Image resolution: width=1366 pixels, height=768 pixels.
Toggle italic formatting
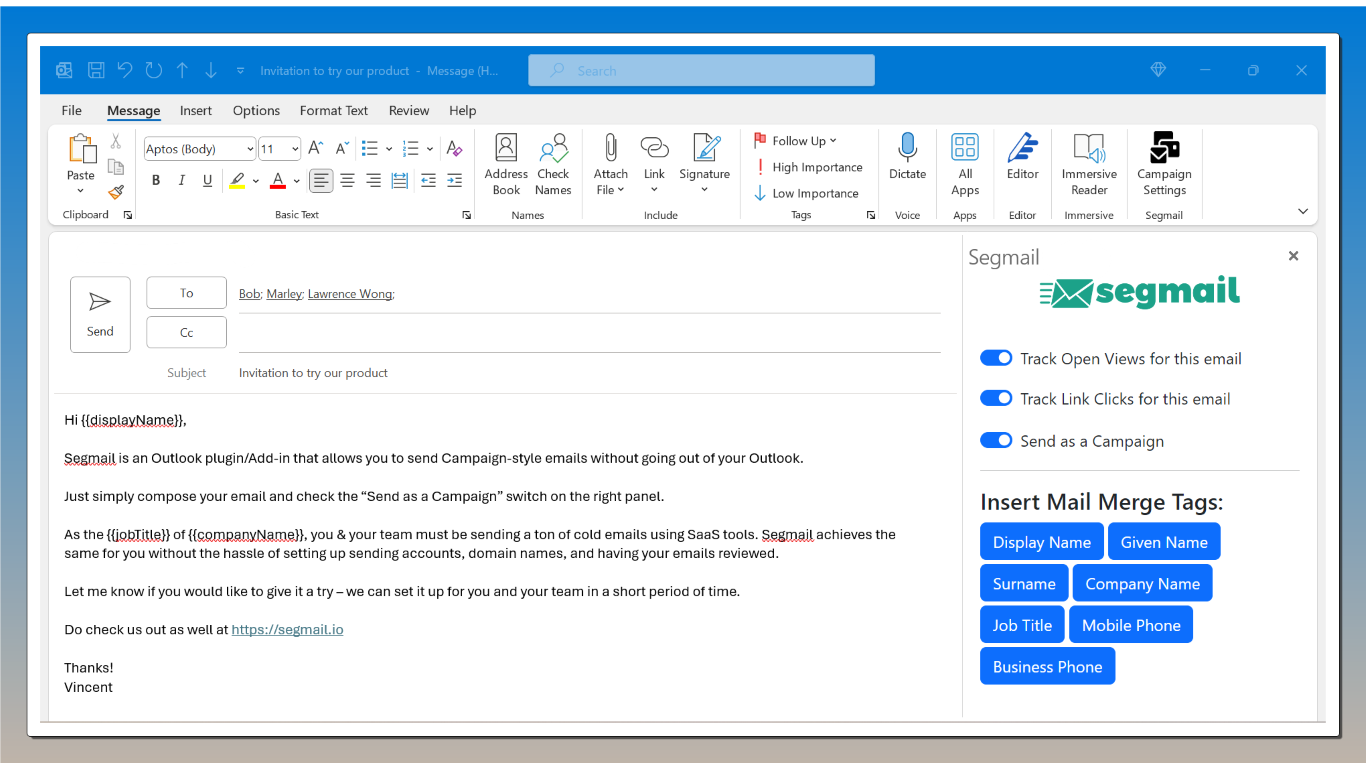point(182,180)
